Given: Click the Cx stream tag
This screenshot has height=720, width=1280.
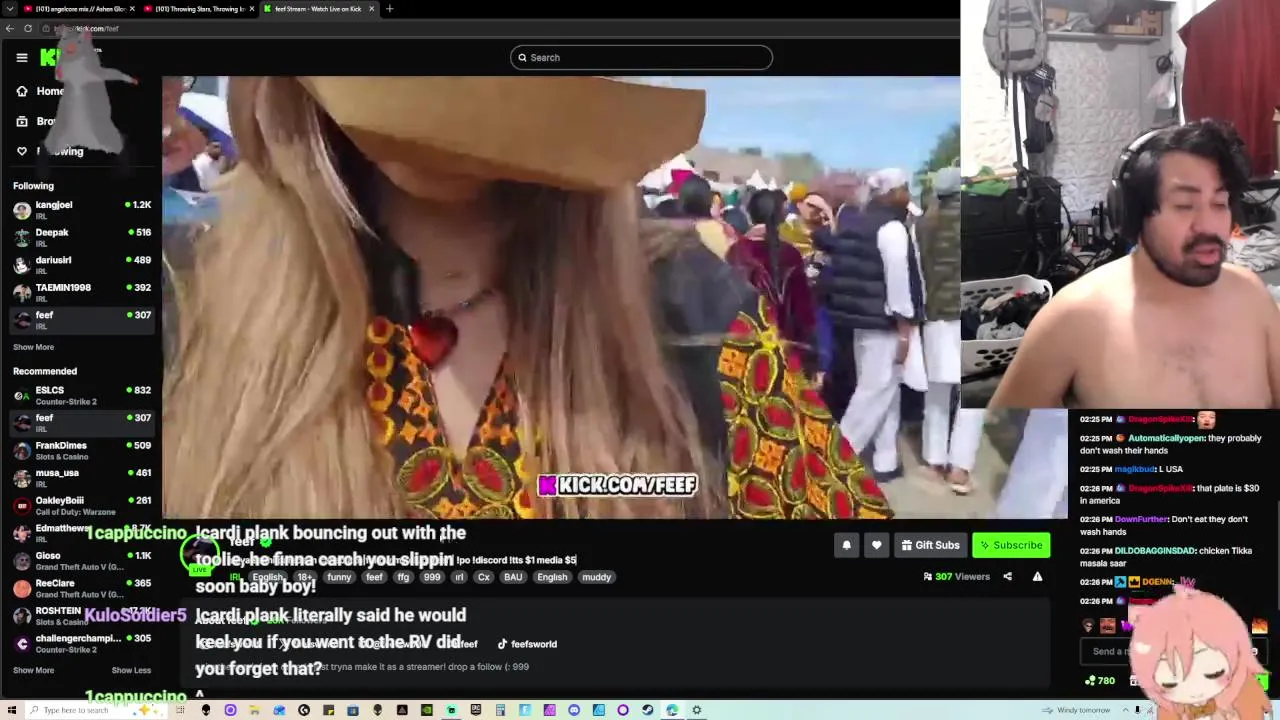Looking at the screenshot, I should [x=484, y=577].
